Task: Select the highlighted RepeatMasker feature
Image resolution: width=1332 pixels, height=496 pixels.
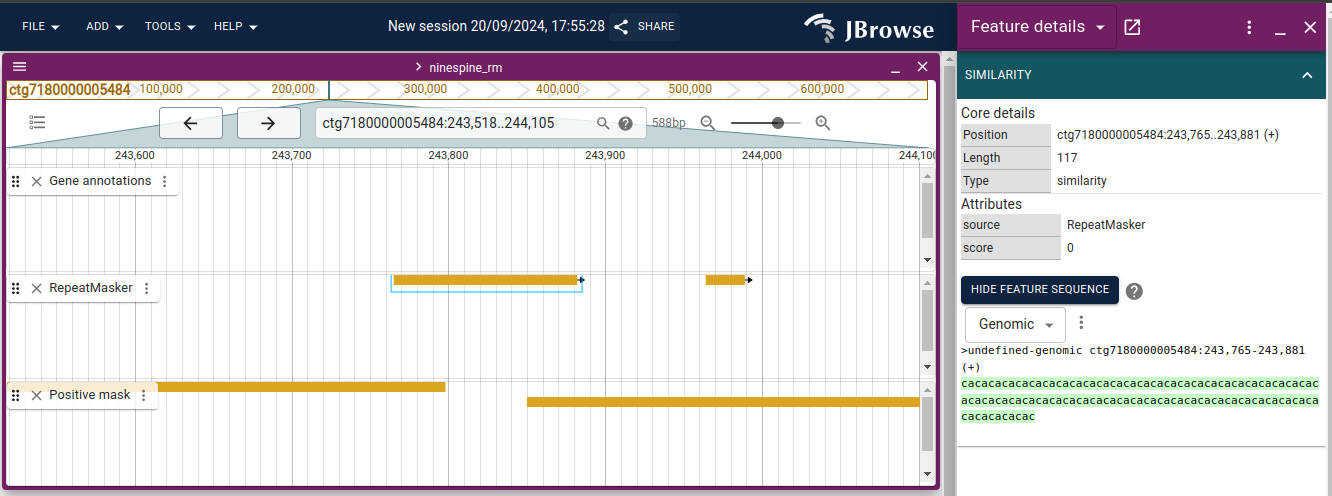Action: coord(486,280)
